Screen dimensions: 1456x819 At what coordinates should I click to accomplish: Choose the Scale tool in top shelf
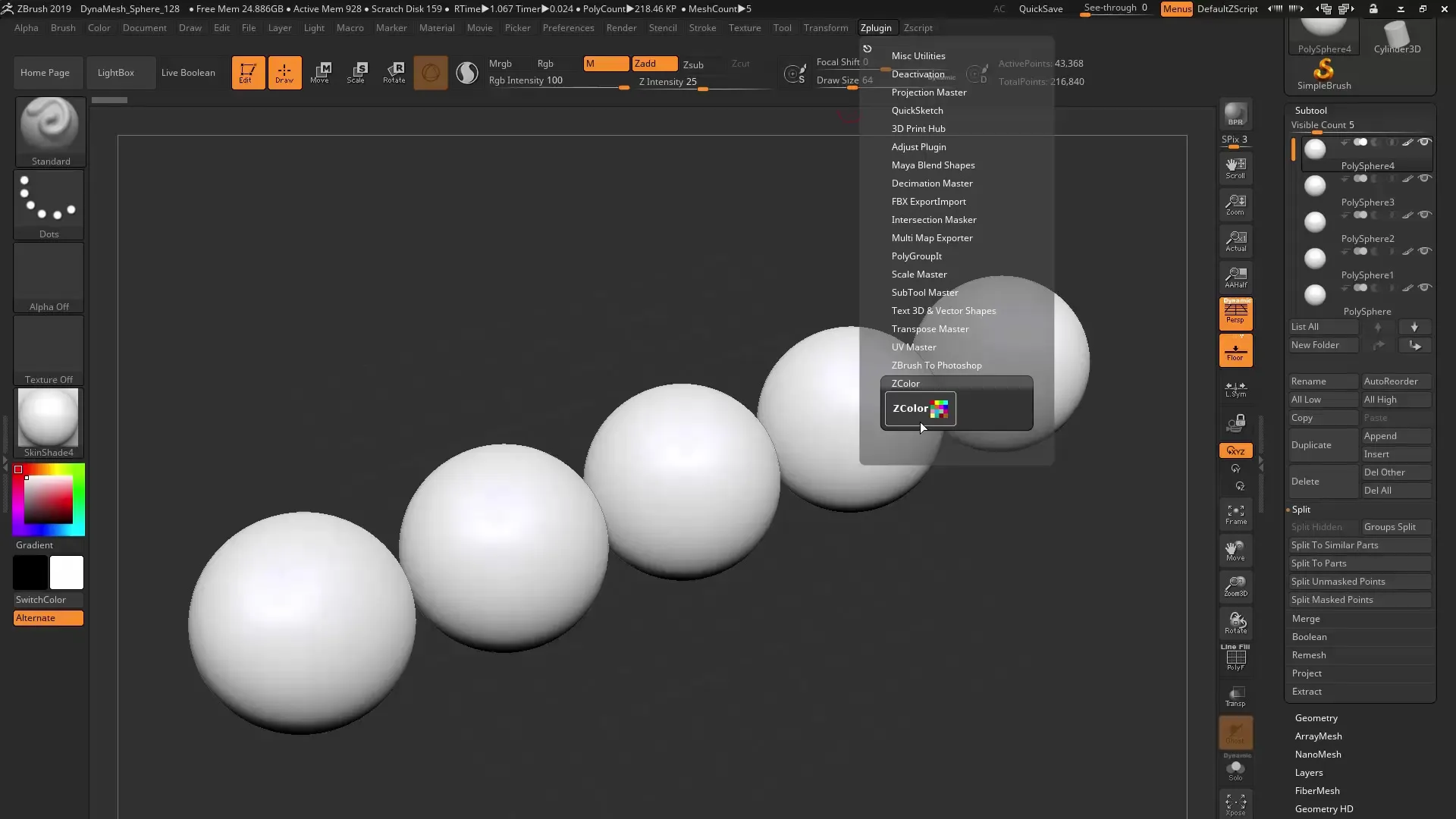[356, 73]
